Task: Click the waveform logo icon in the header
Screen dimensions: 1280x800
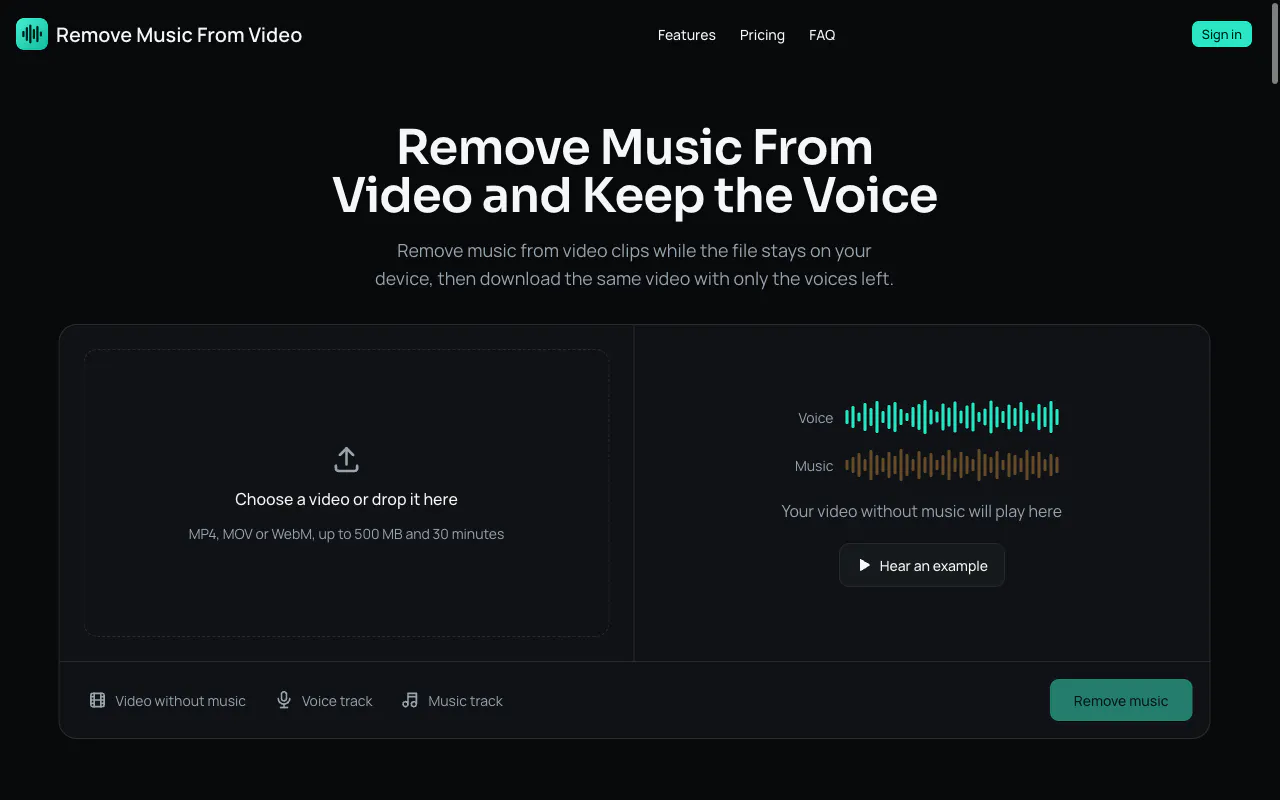Action: click(32, 34)
